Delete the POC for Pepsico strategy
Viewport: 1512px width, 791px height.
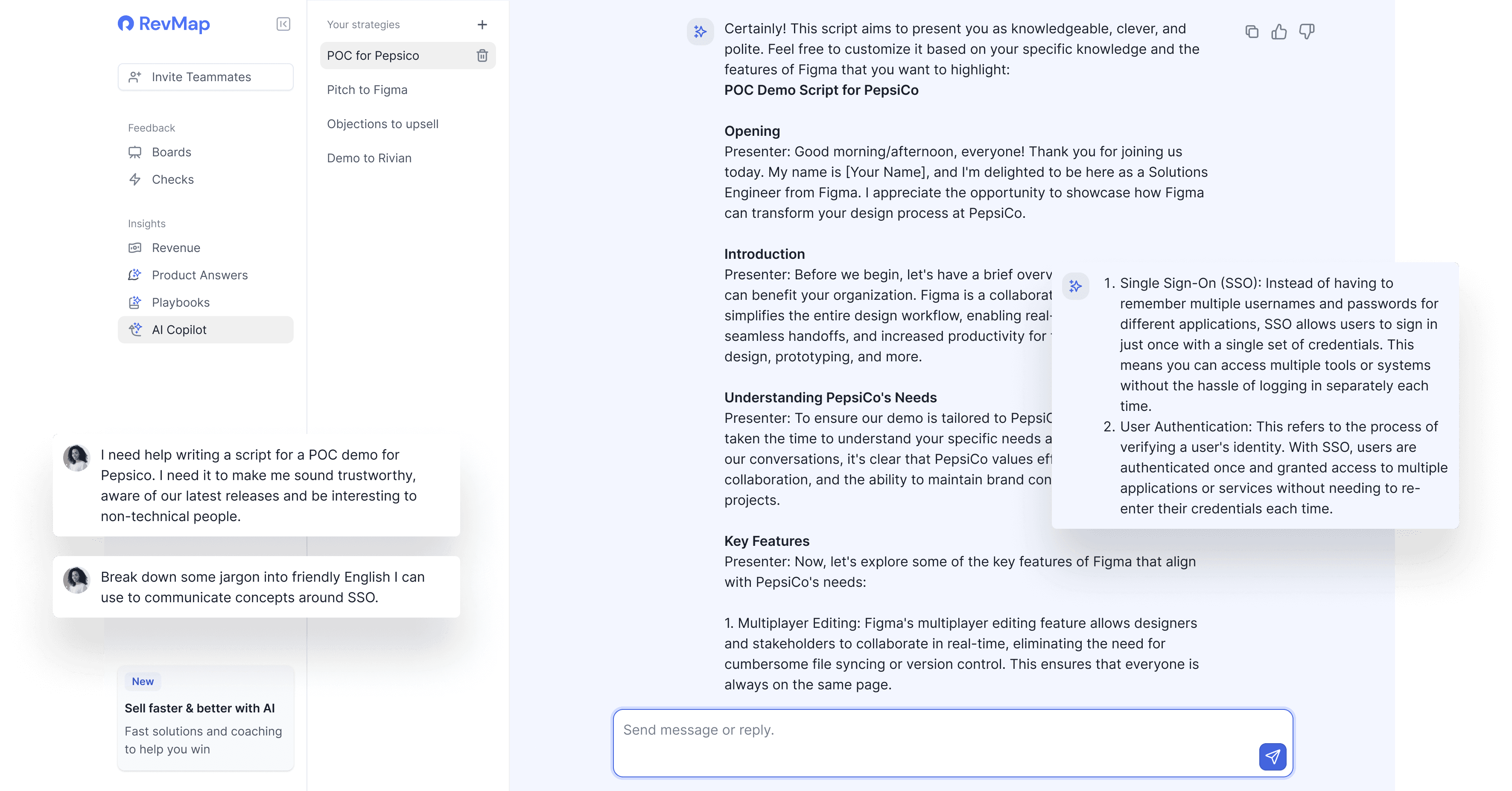point(482,55)
